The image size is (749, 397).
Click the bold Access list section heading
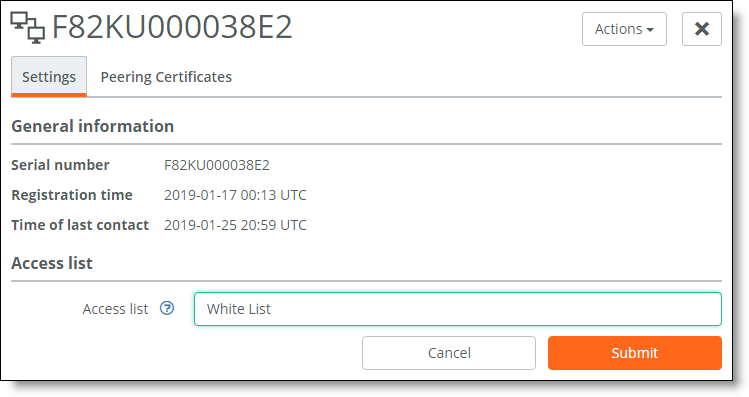[x=52, y=263]
